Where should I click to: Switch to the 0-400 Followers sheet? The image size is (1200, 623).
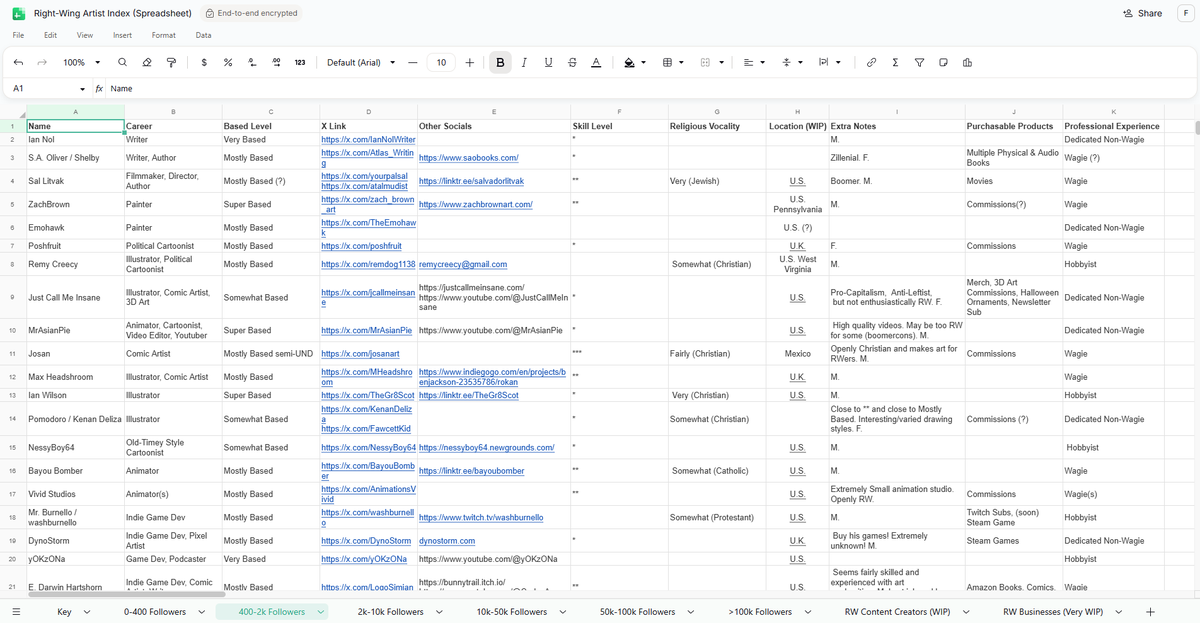155,611
